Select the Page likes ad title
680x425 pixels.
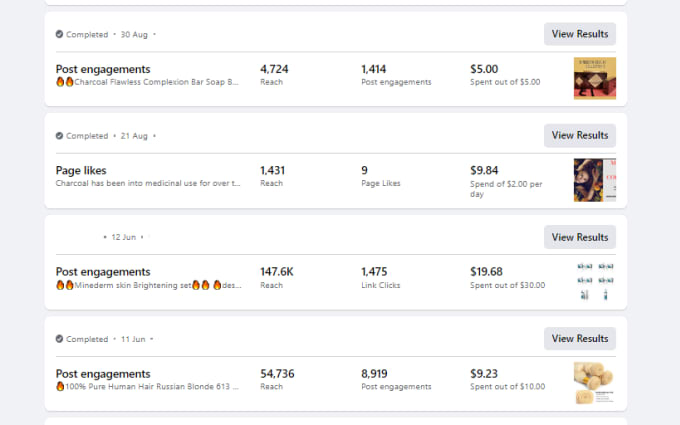point(81,170)
